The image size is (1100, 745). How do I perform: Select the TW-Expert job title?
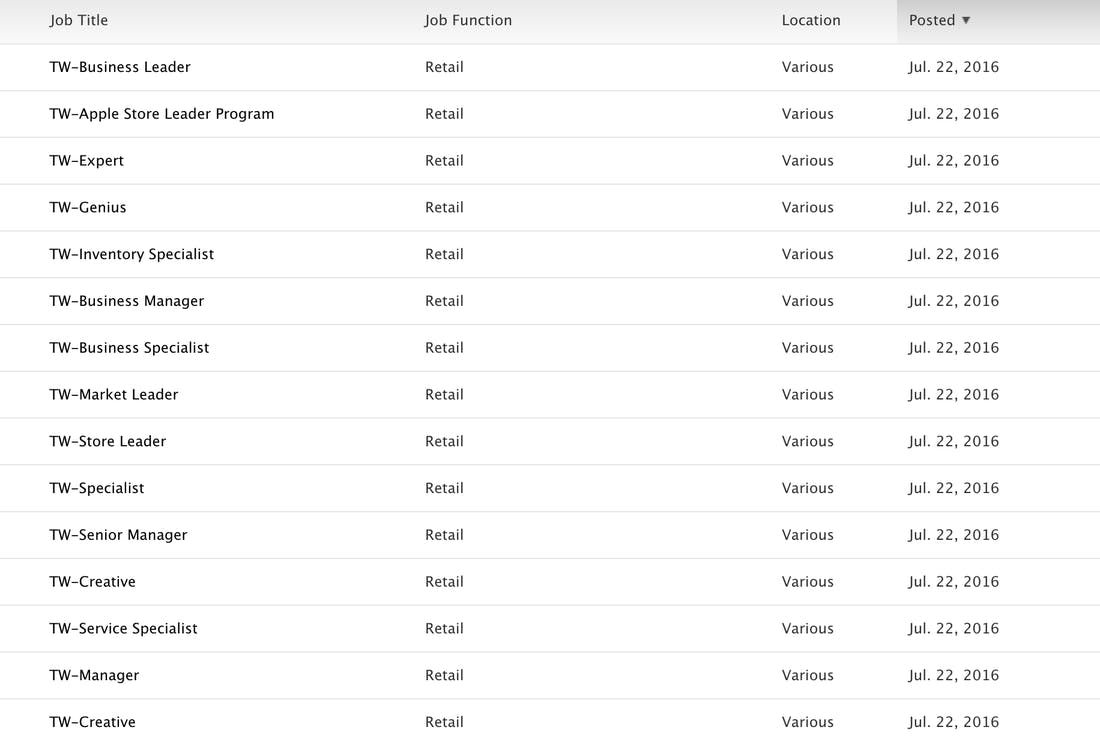(87, 161)
